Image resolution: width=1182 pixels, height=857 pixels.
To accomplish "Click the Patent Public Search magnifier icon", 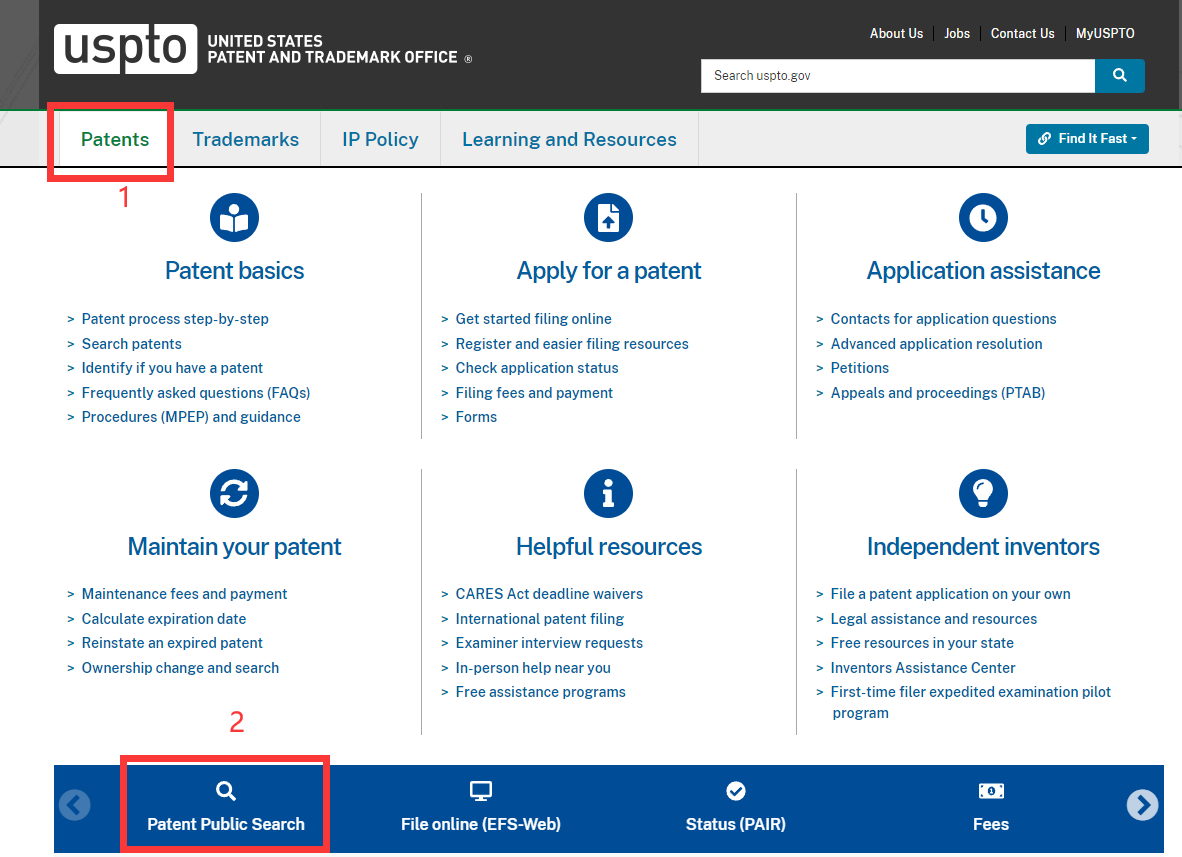I will click(225, 791).
